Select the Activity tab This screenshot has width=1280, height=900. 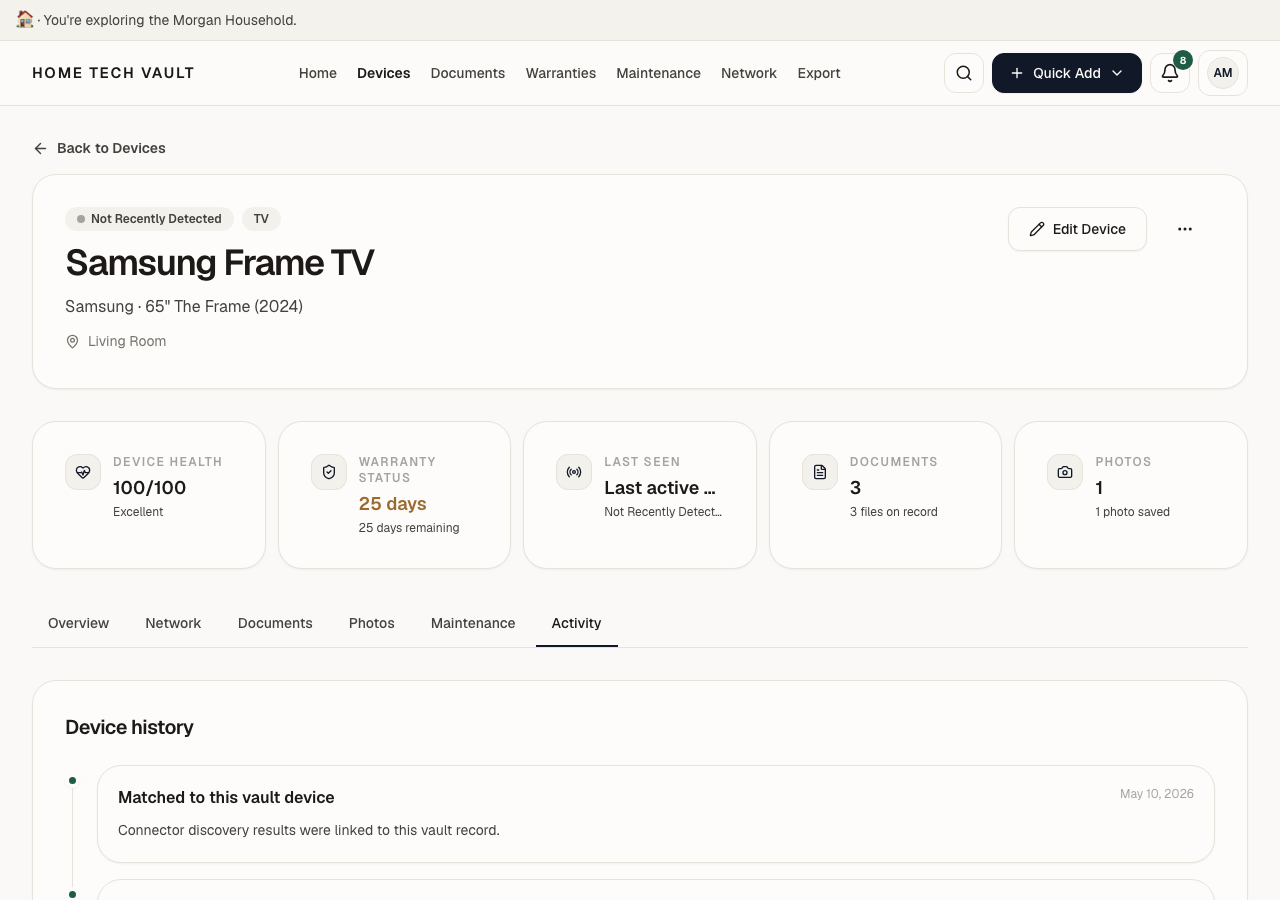[577, 623]
